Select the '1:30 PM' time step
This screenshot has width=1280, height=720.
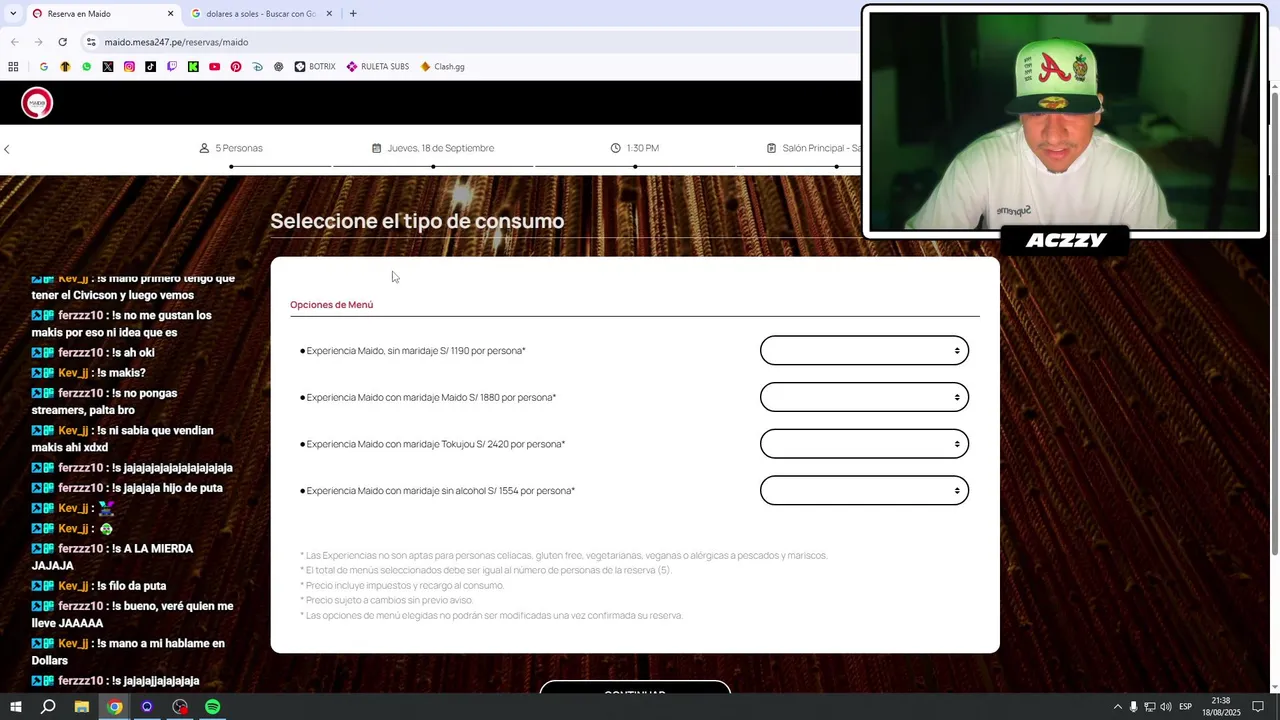pyautogui.click(x=635, y=148)
